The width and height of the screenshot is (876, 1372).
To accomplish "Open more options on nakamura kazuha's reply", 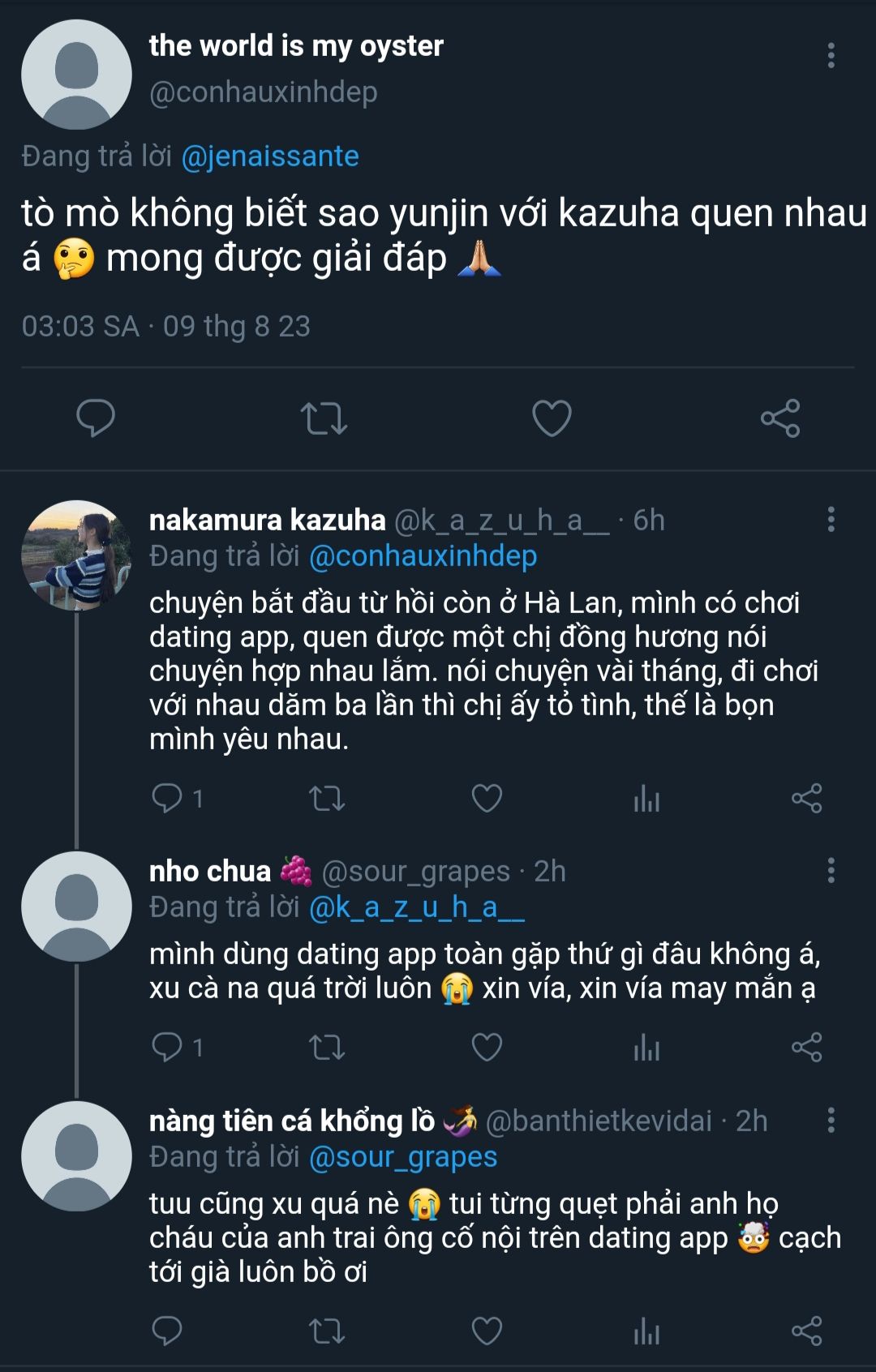I will click(831, 520).
